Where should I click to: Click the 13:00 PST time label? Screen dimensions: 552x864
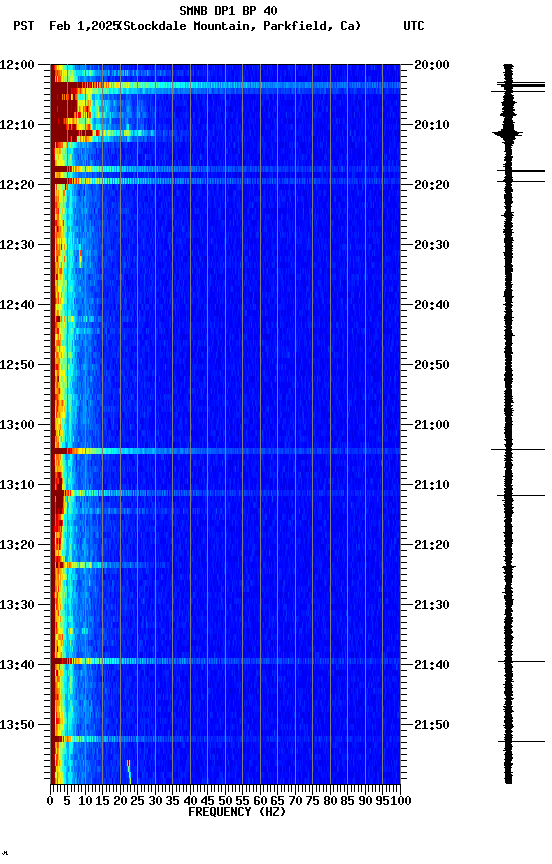[x=17, y=425]
